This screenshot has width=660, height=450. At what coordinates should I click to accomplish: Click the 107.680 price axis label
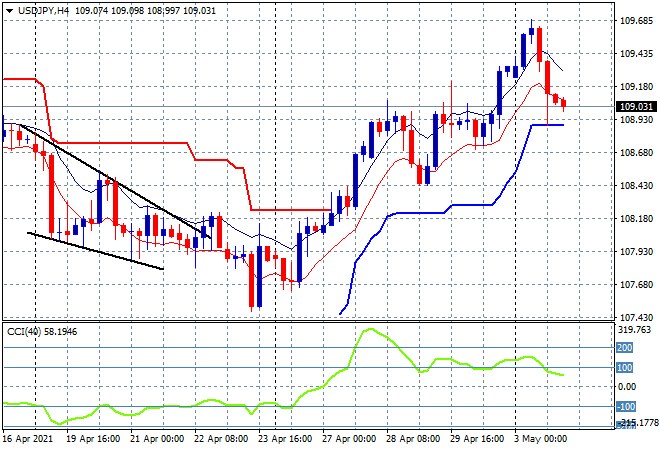pos(636,285)
